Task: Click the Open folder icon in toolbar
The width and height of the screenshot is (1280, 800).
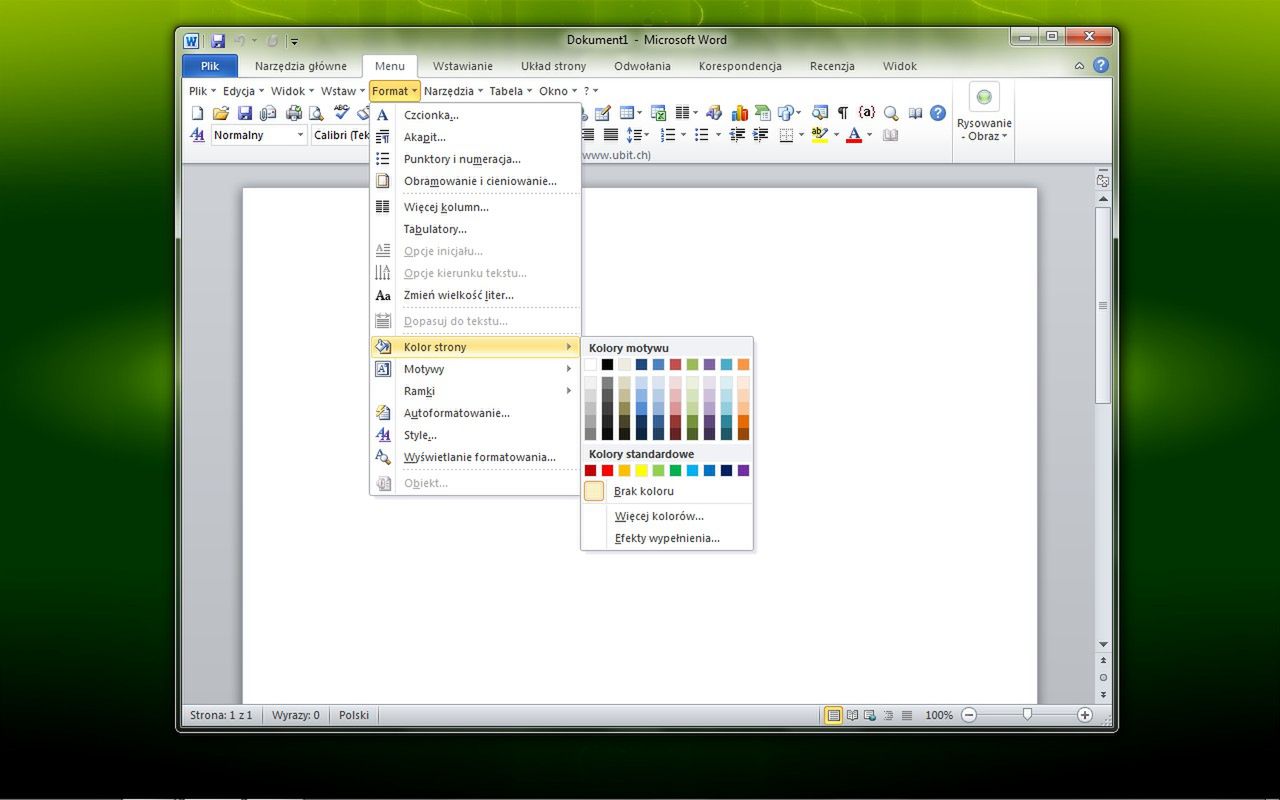Action: click(221, 113)
